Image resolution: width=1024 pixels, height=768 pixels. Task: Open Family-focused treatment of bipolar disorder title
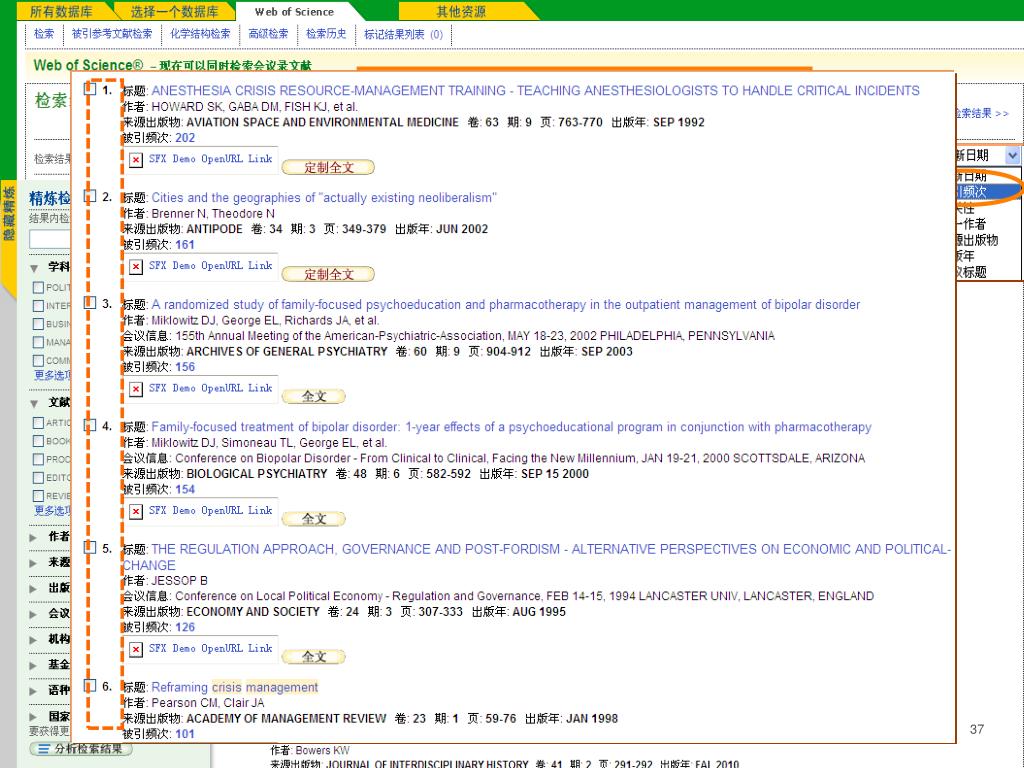click(x=511, y=427)
